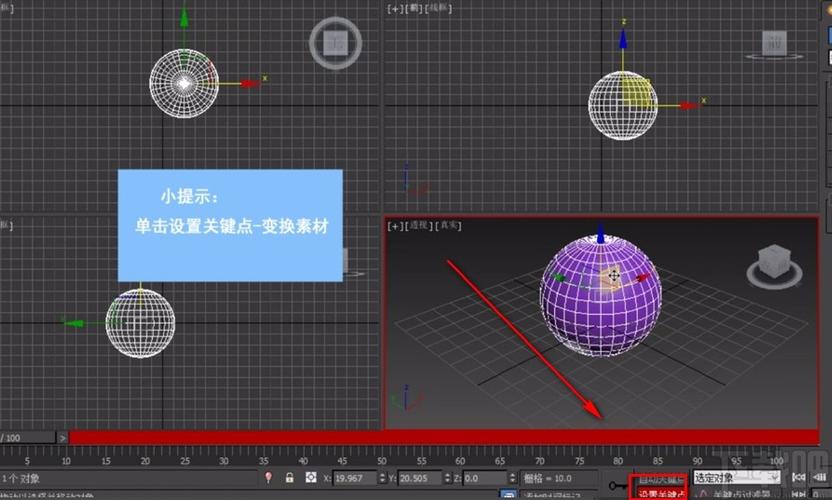Click the green Y-axis arrow in top viewport
Image resolution: width=832 pixels, height=500 pixels.
pos(184,18)
